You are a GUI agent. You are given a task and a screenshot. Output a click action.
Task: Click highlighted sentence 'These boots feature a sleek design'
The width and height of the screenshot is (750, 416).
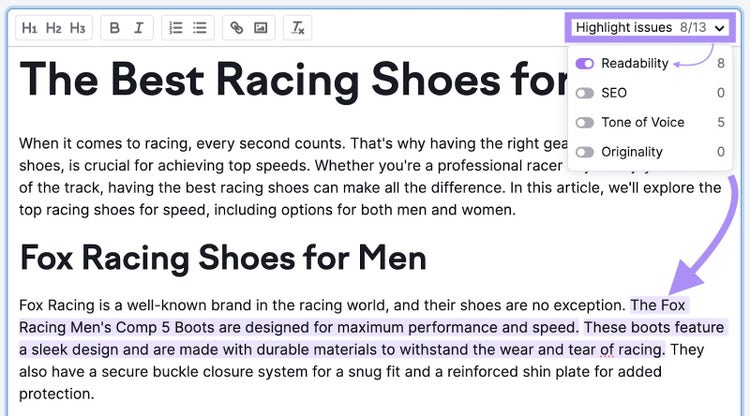point(373,339)
